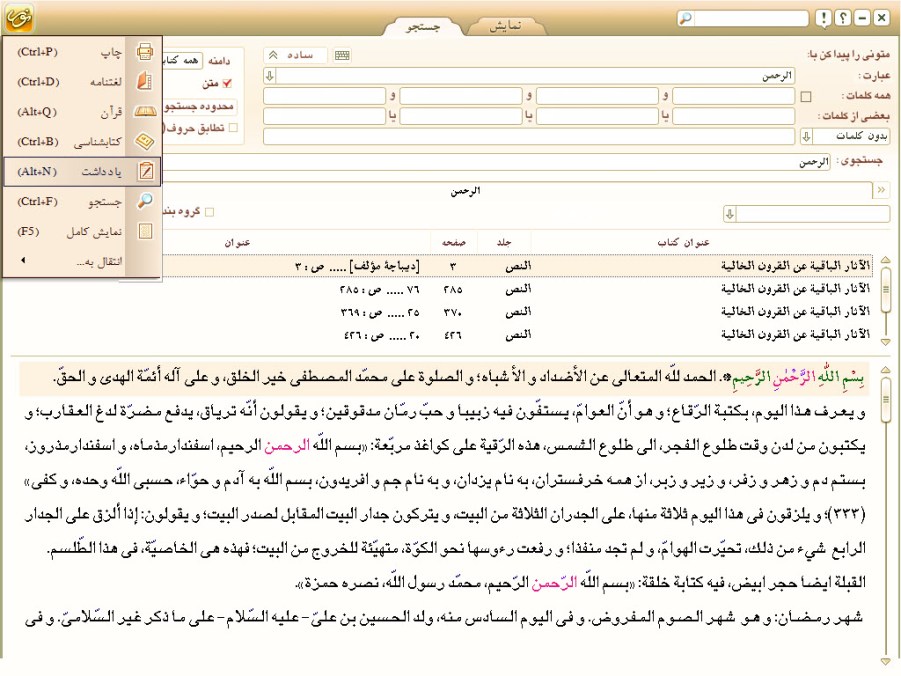Open the question mark help button
This screenshot has width=901, height=676.
click(x=843, y=18)
